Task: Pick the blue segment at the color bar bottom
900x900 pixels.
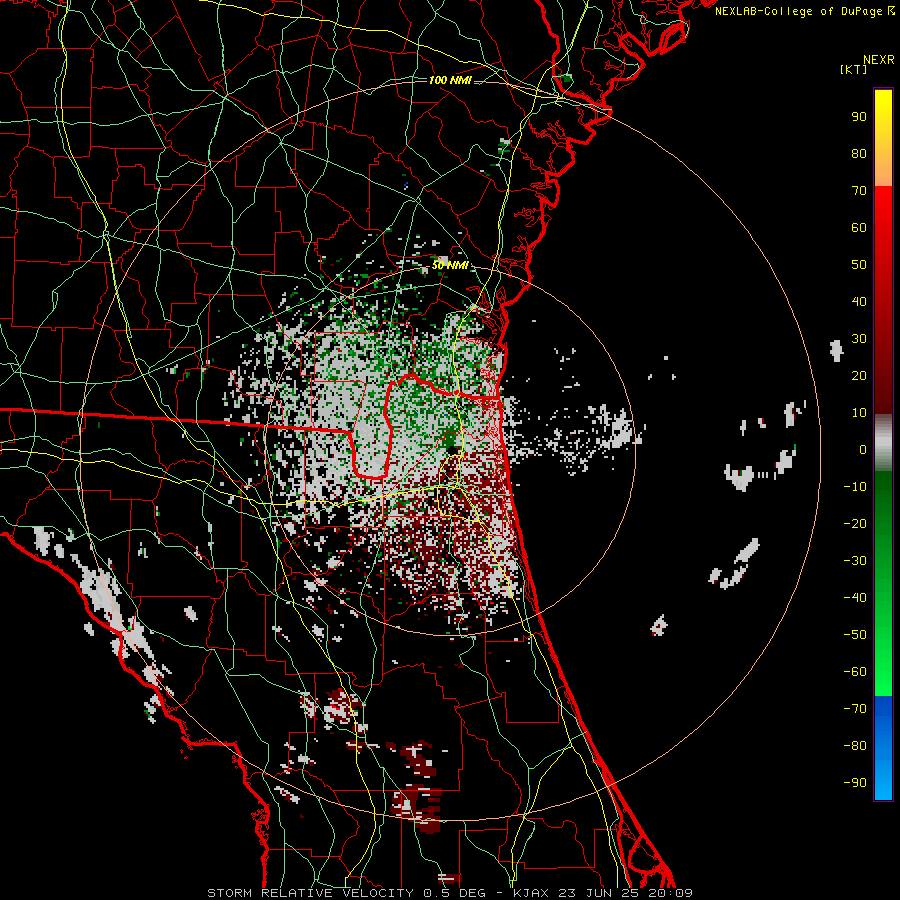Action: click(x=883, y=748)
